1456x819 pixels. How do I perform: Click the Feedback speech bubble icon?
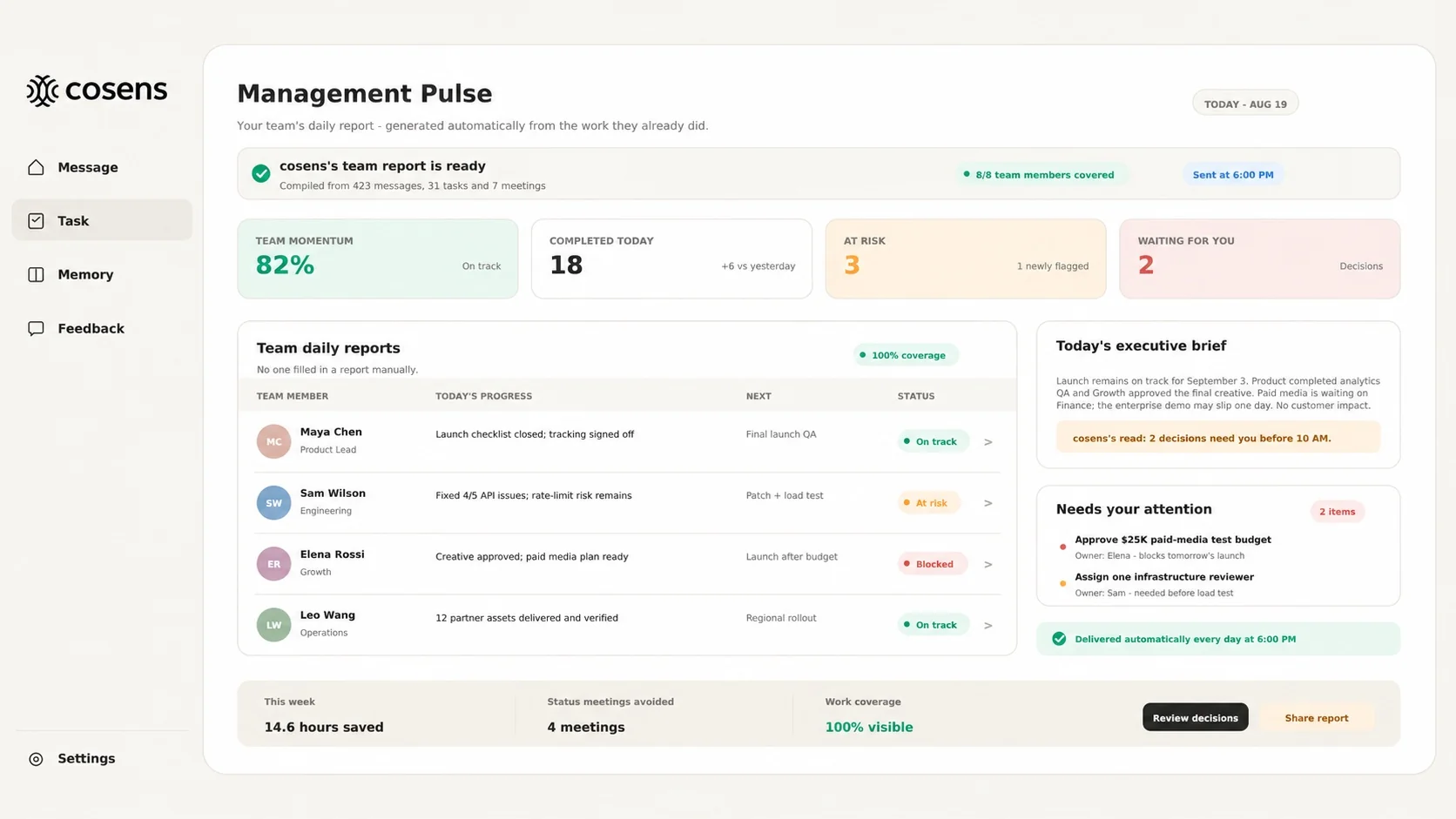pos(36,329)
